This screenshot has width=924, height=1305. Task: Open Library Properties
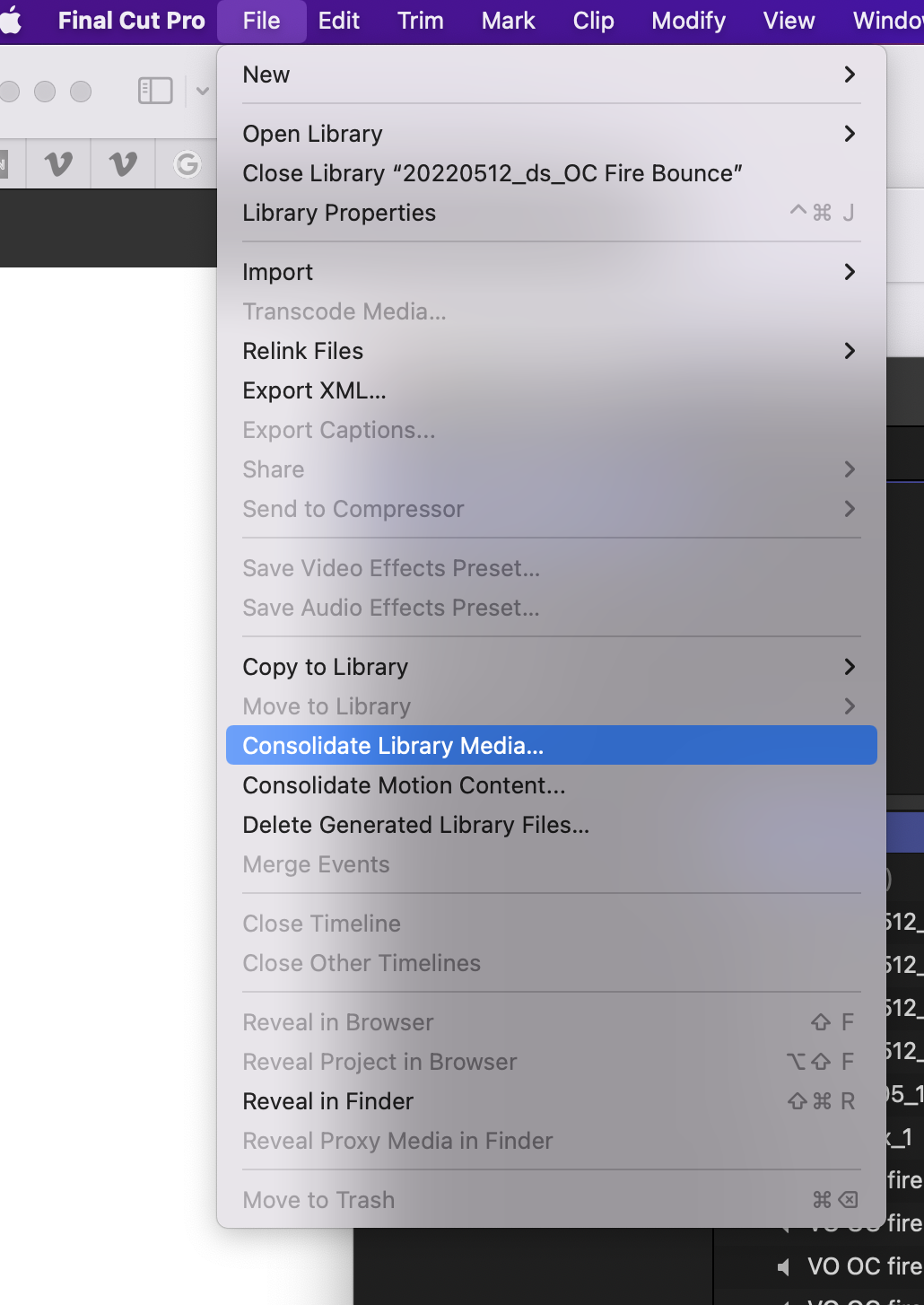point(339,213)
